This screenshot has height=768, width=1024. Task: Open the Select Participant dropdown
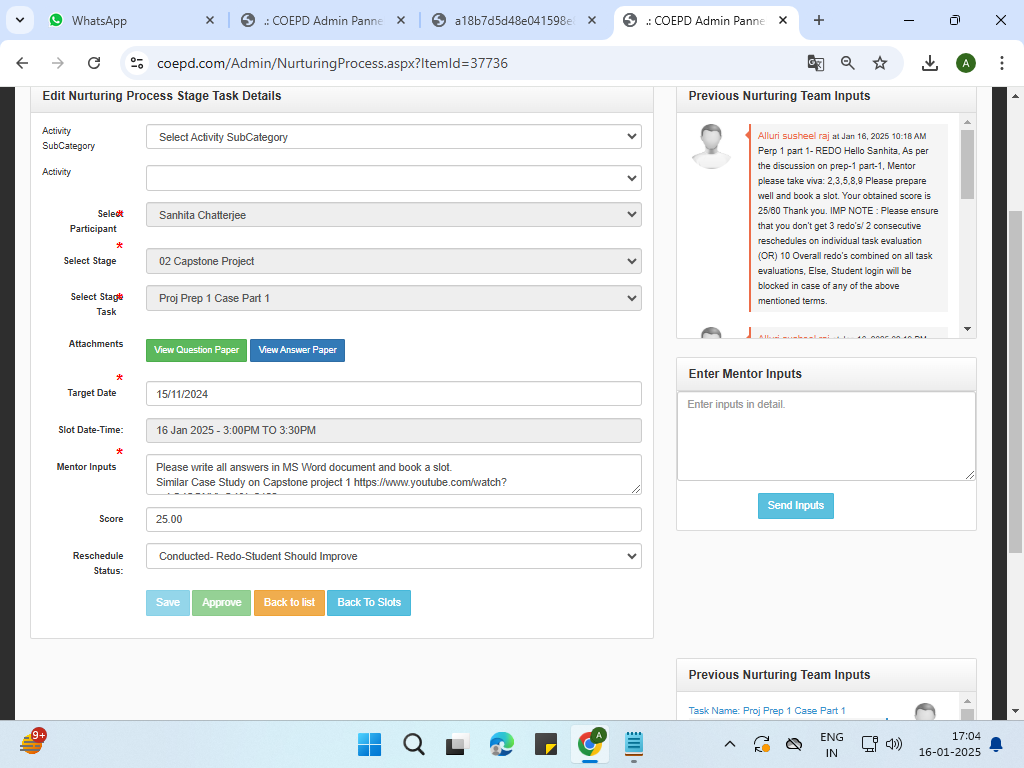pos(393,215)
